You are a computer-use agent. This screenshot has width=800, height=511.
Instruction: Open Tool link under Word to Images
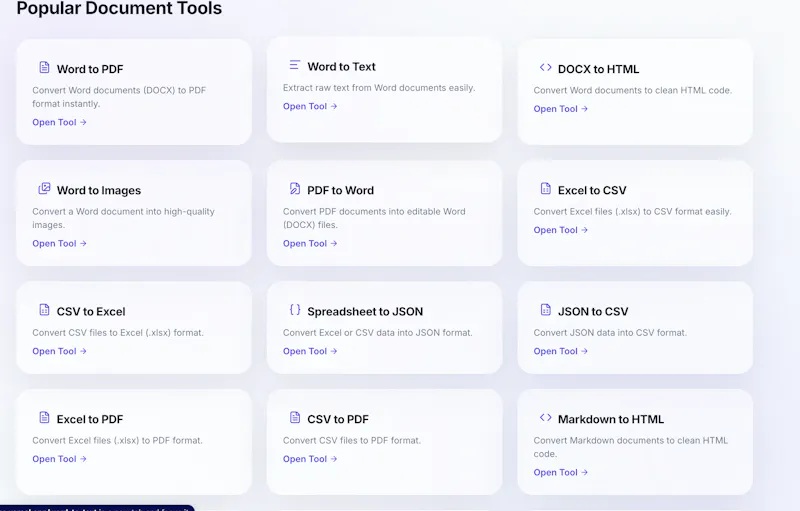tap(59, 244)
